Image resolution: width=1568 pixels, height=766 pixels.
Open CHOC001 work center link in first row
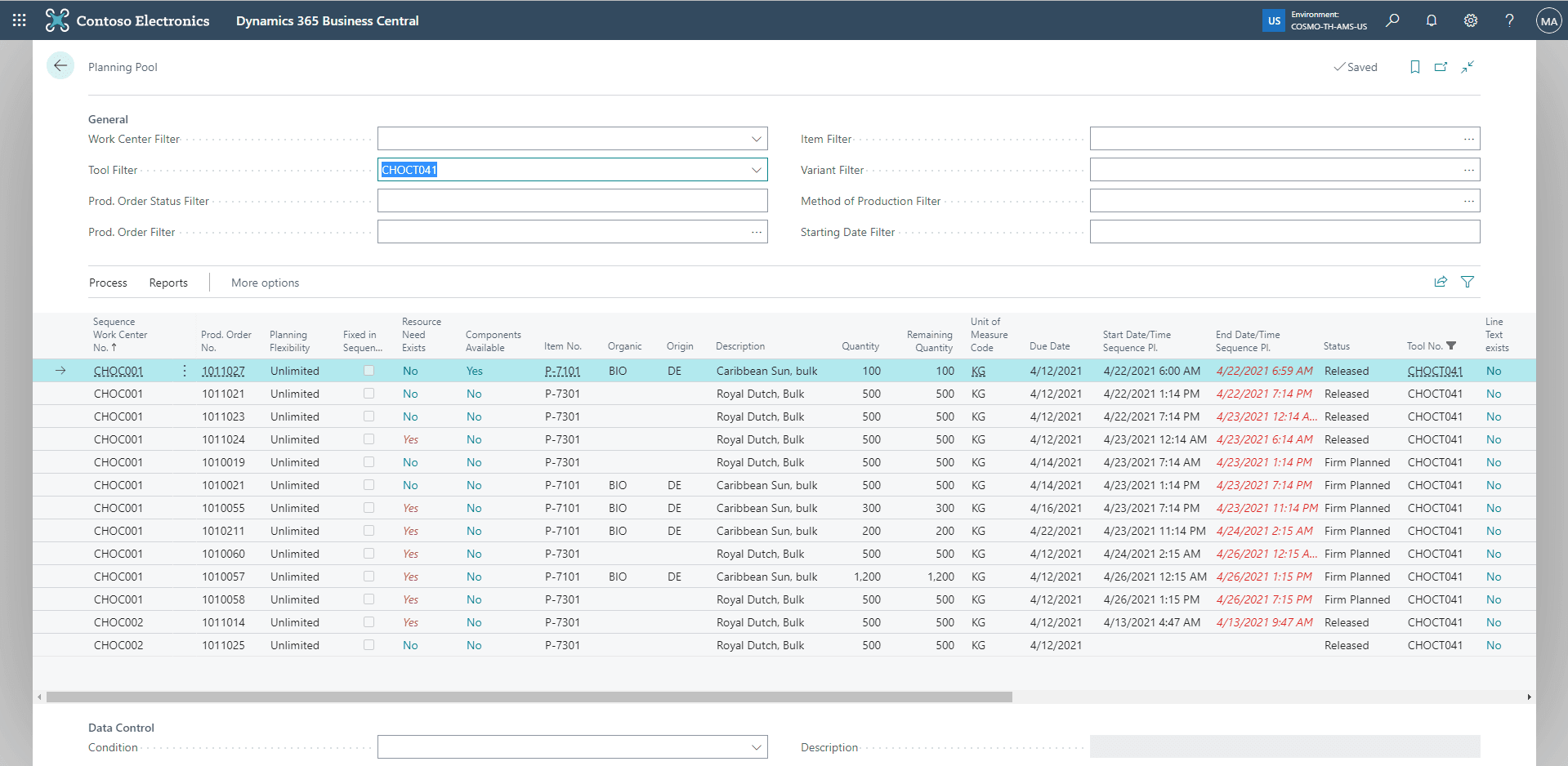pos(118,371)
